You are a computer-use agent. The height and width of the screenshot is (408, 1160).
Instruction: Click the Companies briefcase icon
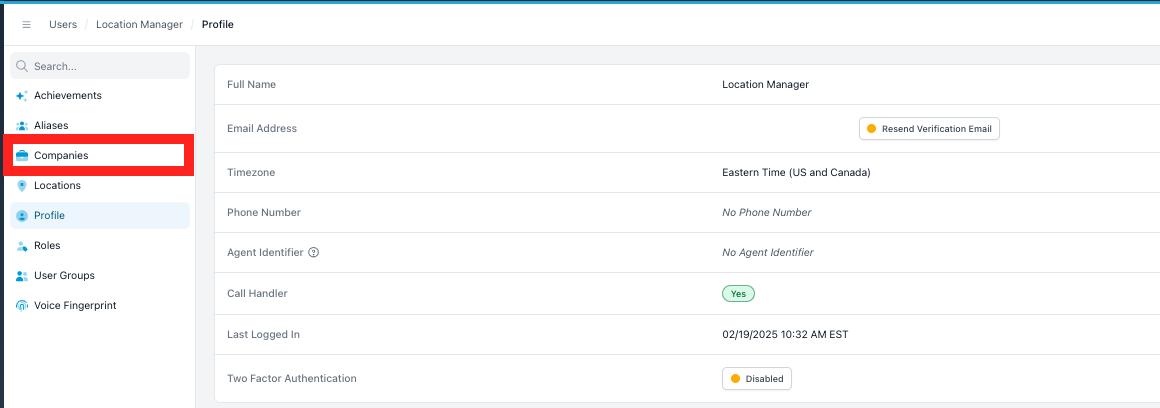coord(21,156)
